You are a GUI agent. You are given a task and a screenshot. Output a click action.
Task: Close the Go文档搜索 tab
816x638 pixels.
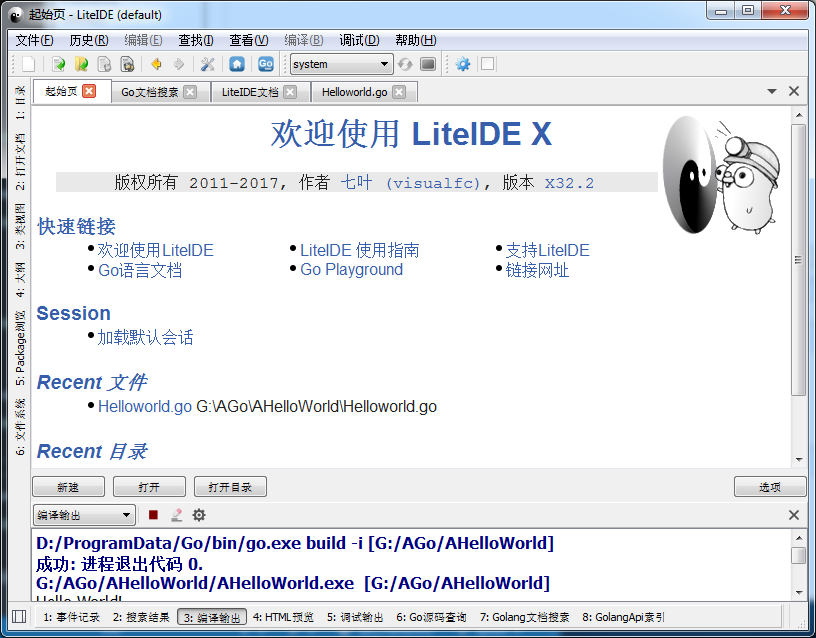190,92
